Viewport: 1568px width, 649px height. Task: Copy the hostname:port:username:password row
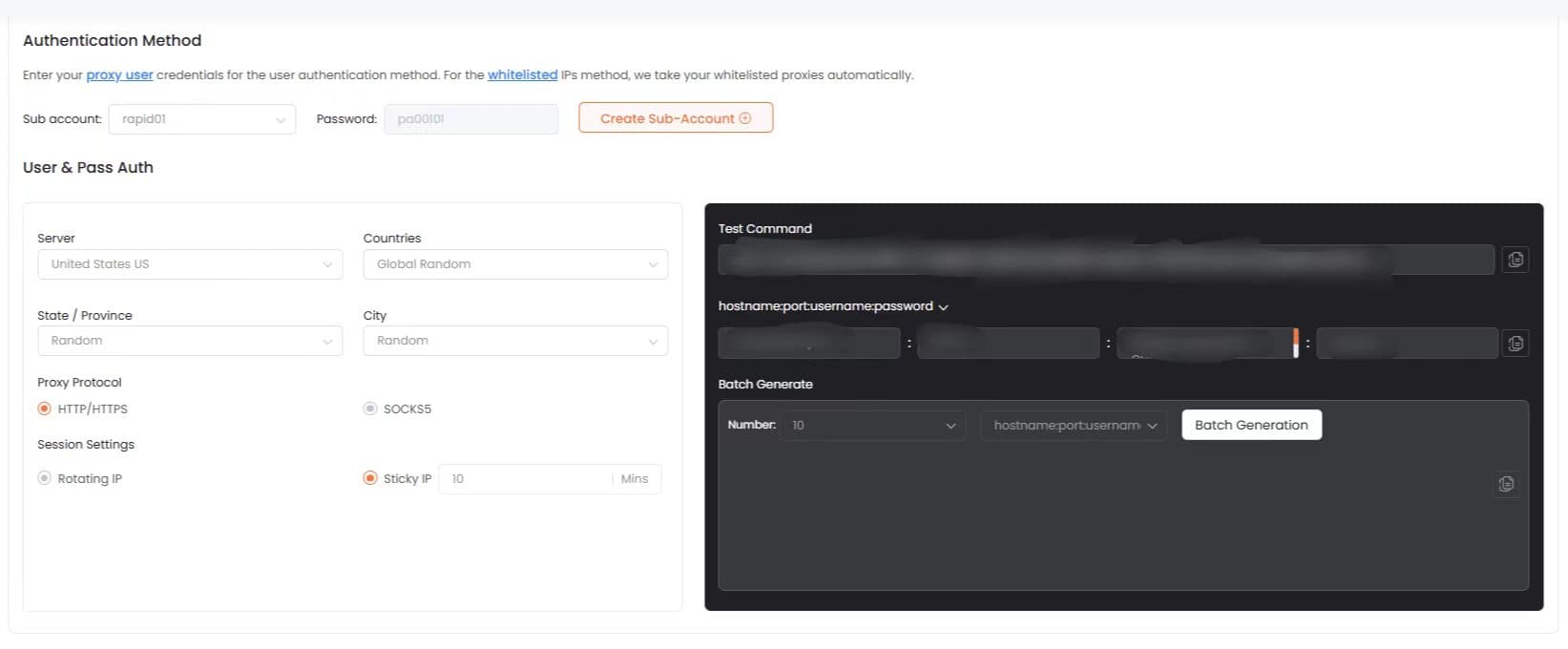tap(1515, 344)
